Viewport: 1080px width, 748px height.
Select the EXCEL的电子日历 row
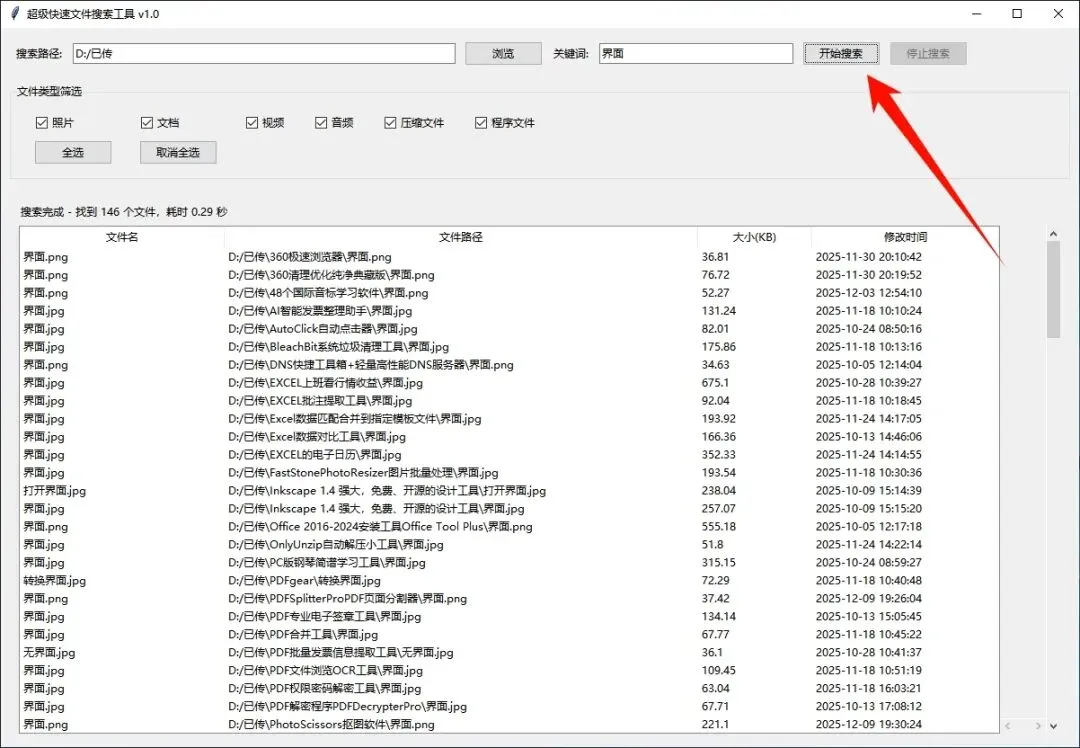tap(510, 455)
